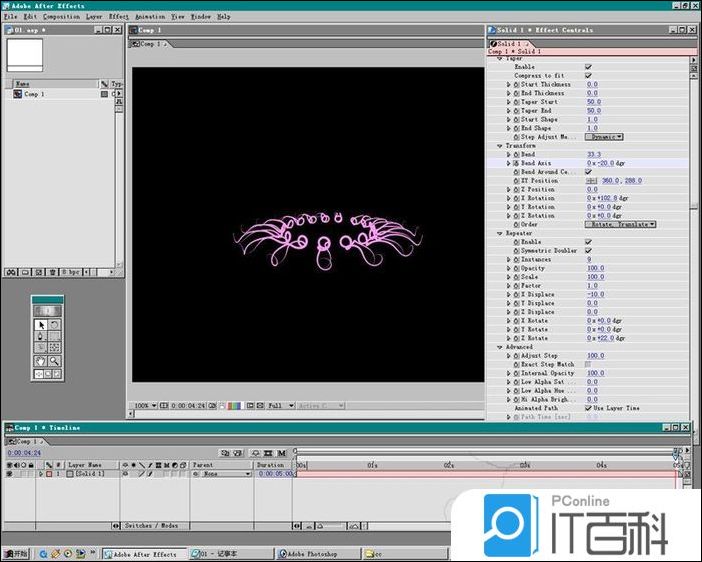Open the Order Rotate, Translate dropdown
The width and height of the screenshot is (702, 562).
coord(621,224)
